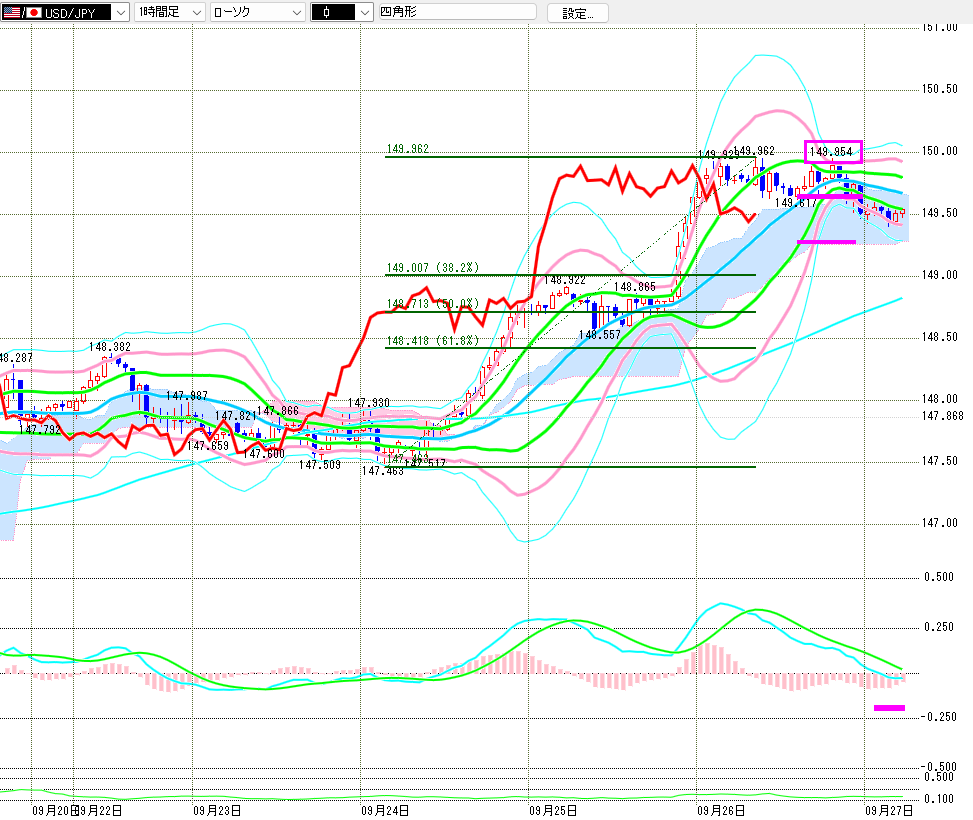This screenshot has height=820, width=973.
Task: Open the ローソク chart type dropdown
Action: [x=296, y=12]
